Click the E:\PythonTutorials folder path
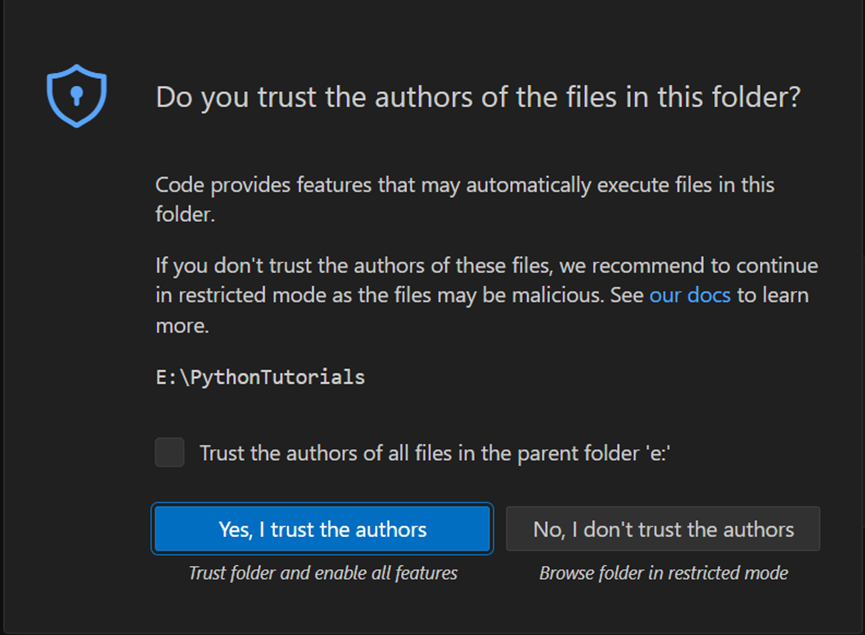 tap(260, 377)
